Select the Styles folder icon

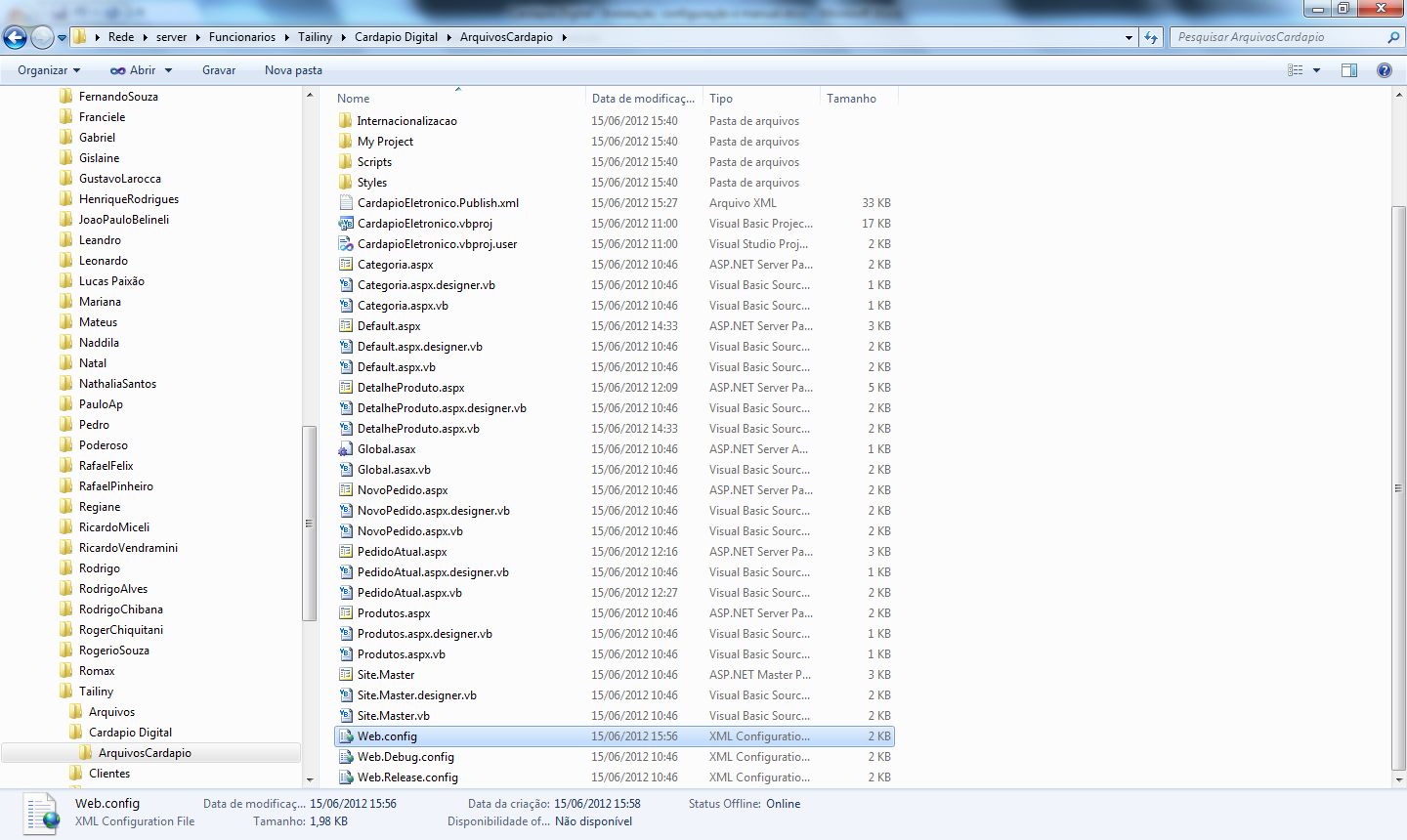coord(345,183)
